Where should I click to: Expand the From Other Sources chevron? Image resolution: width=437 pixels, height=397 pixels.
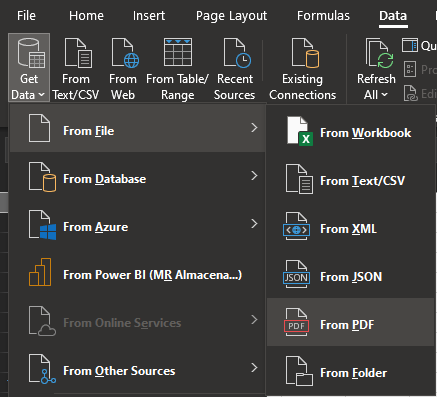point(254,368)
